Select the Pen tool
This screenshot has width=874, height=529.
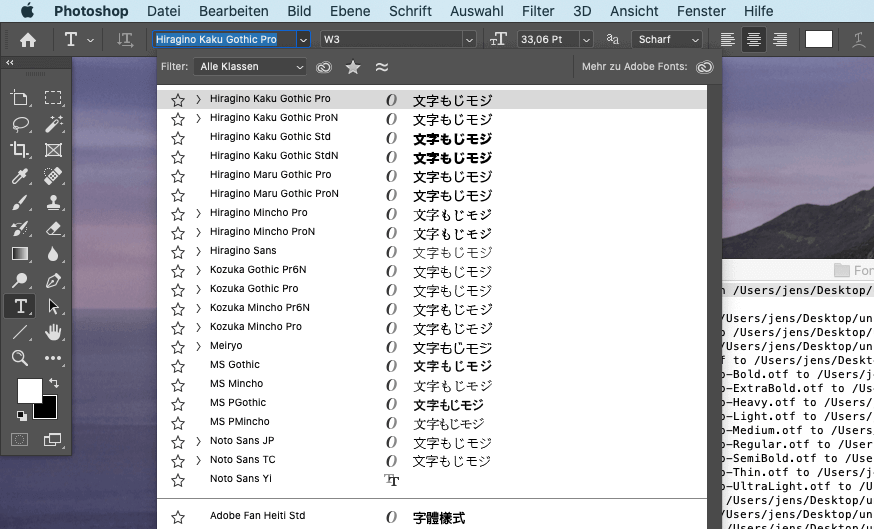(x=53, y=280)
